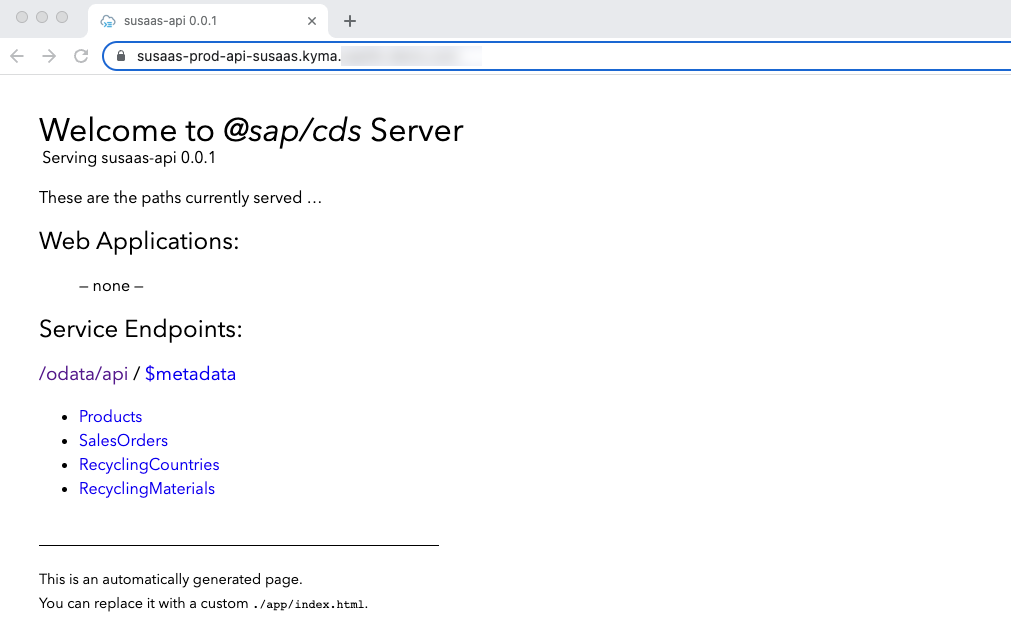Open the RecyclingCountries entity link
1011x633 pixels.
tap(149, 464)
